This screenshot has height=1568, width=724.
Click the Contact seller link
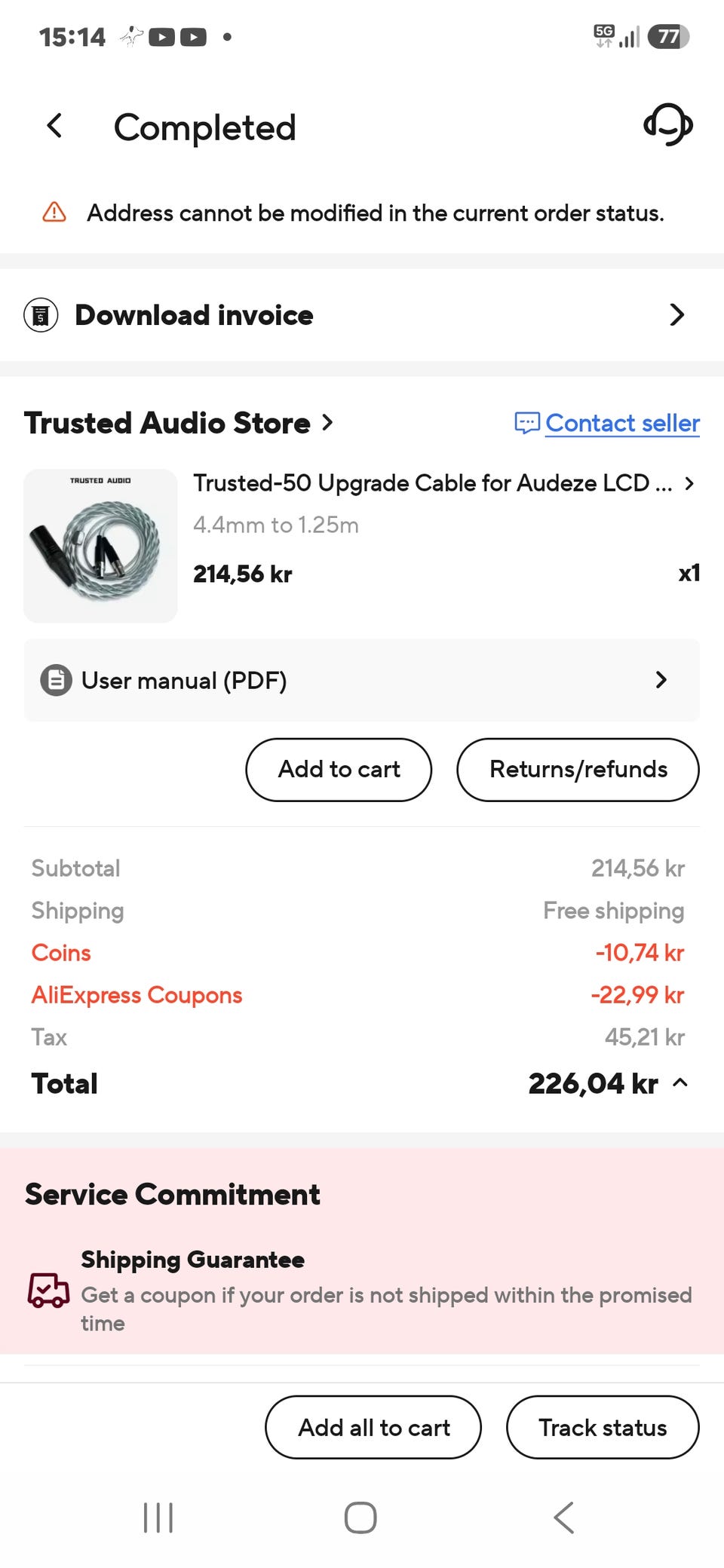622,423
